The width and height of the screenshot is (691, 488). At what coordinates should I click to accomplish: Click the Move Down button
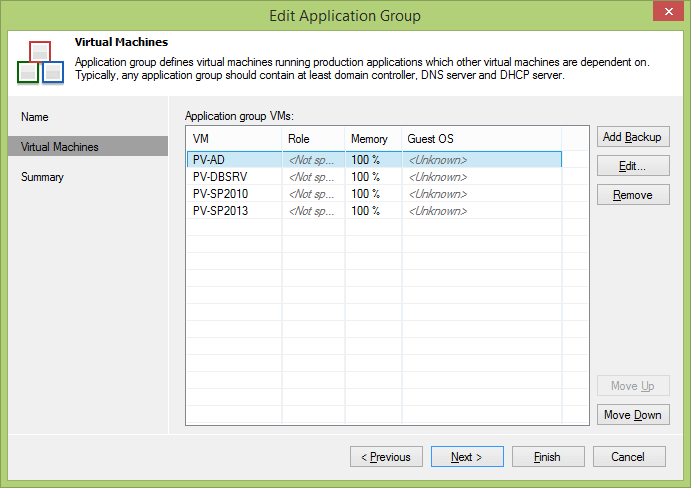(632, 415)
